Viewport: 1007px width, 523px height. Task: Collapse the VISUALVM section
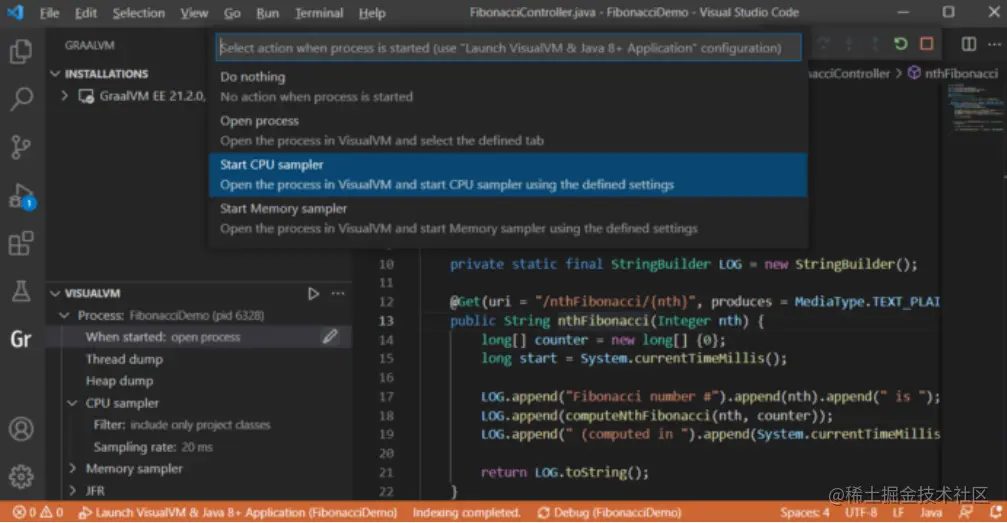pyautogui.click(x=55, y=294)
